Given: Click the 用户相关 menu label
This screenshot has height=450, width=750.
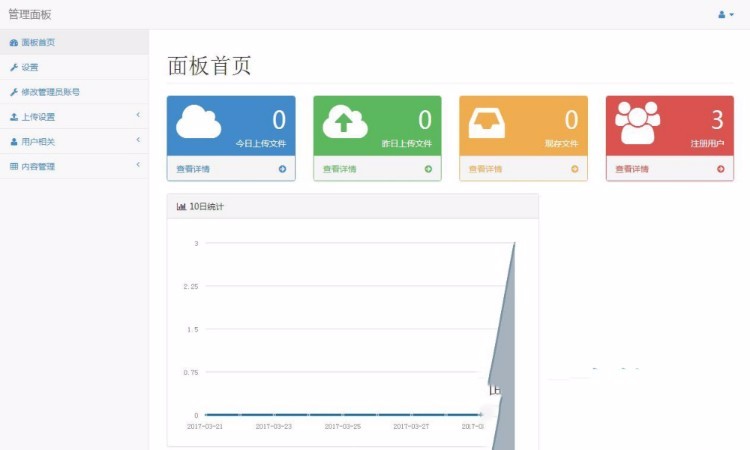Looking at the screenshot, I should tap(38, 142).
